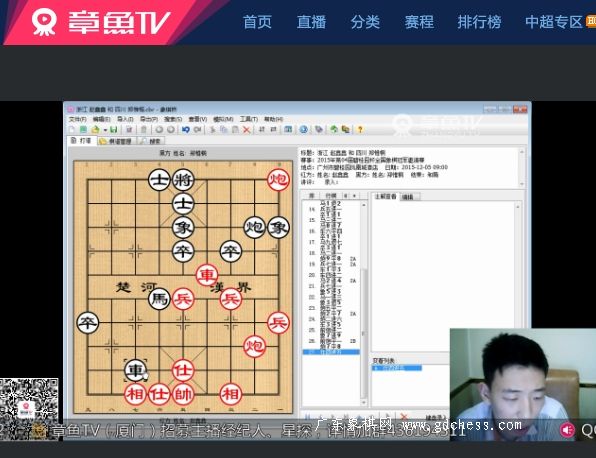Viewport: 596px width, 458px height.
Task: Open the 工具(T) menu
Action: click(249, 119)
